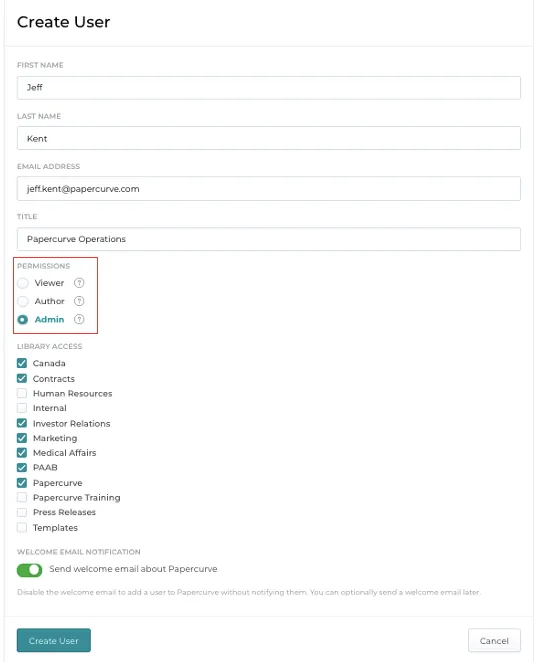Select the Author permission radio button
The width and height of the screenshot is (534, 662).
point(23,301)
